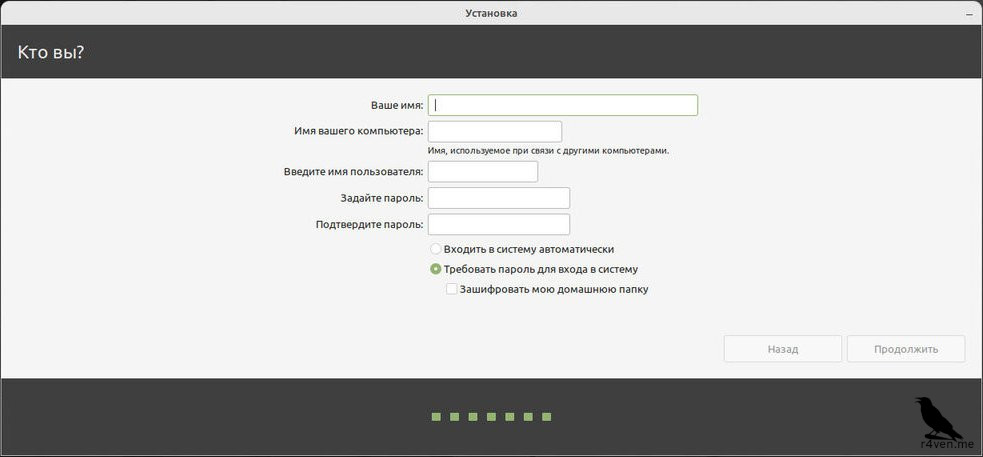Click the computer name hint text

[x=548, y=151]
